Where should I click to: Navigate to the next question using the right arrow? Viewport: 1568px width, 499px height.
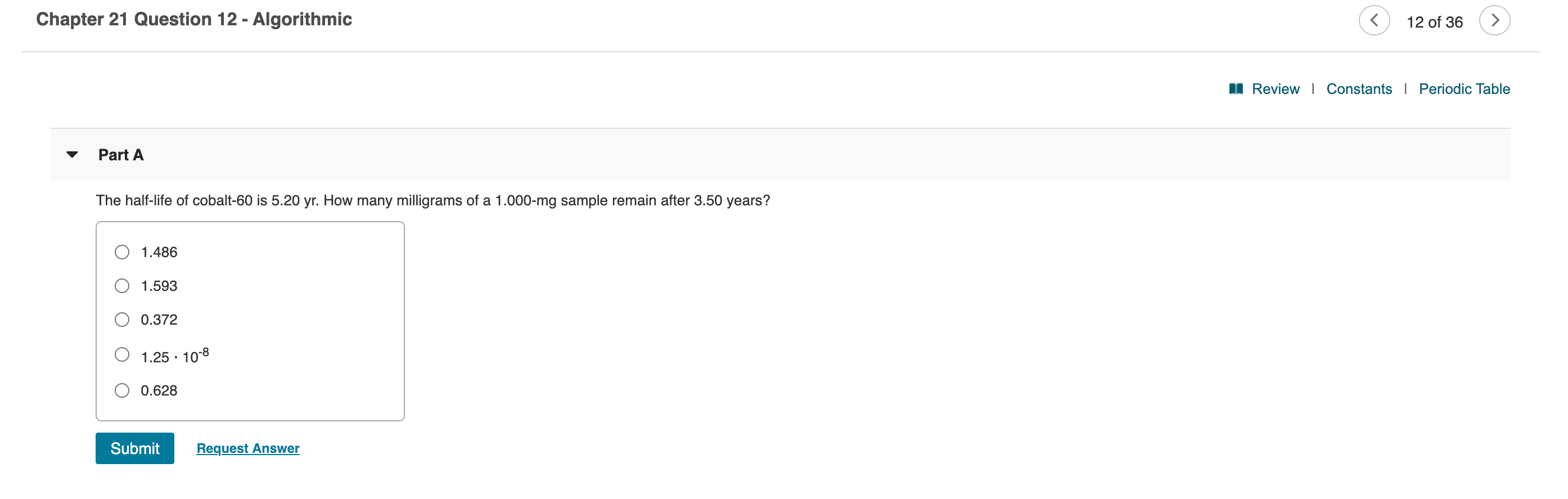[x=1495, y=20]
